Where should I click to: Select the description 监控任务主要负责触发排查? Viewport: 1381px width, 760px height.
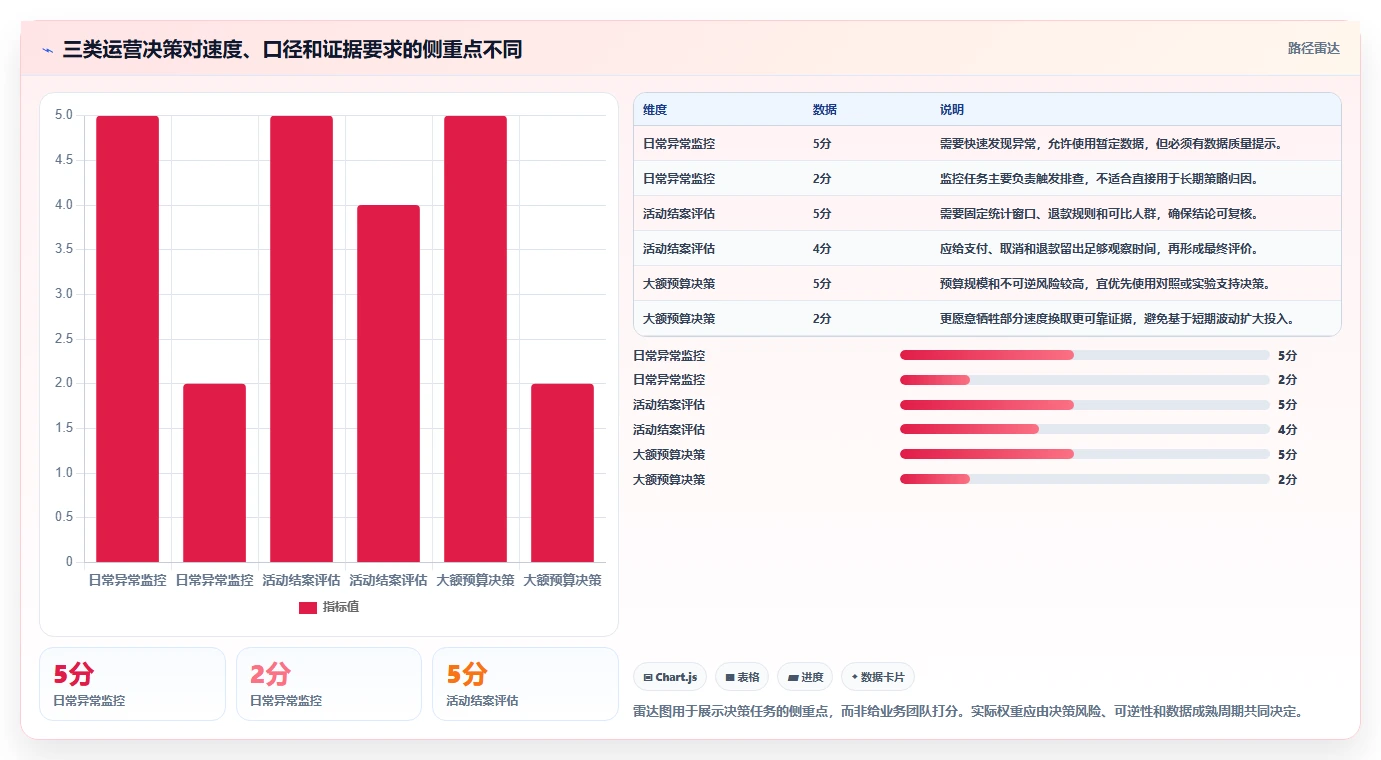(x=1099, y=179)
